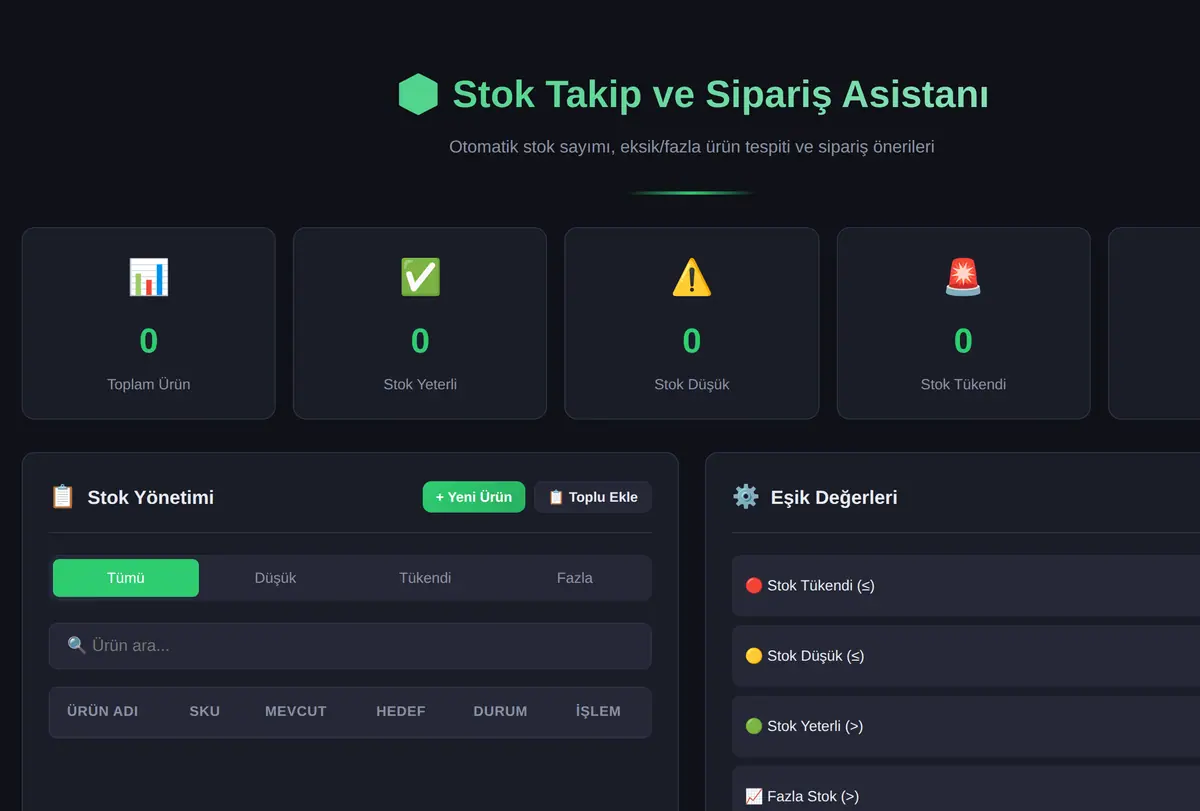
Task: Click the Stok Yeterli (>) threshold row
Action: coord(966,726)
